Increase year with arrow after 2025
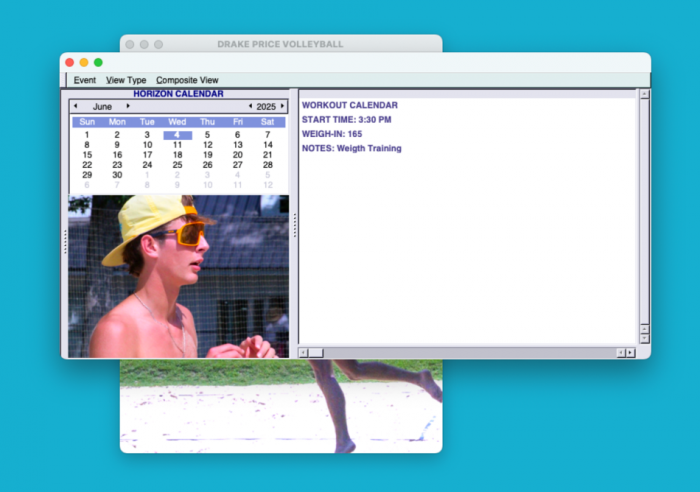 pos(282,106)
